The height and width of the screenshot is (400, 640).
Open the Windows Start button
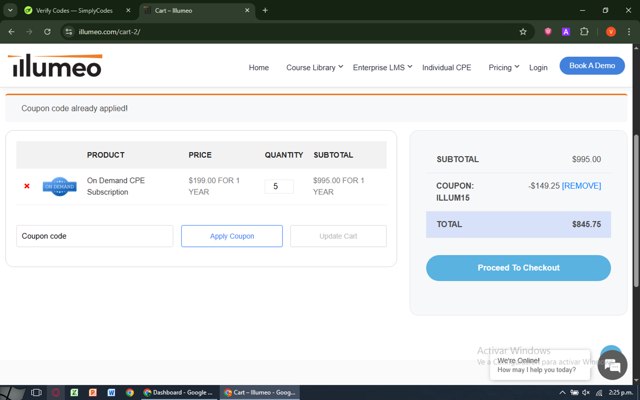coord(11,393)
